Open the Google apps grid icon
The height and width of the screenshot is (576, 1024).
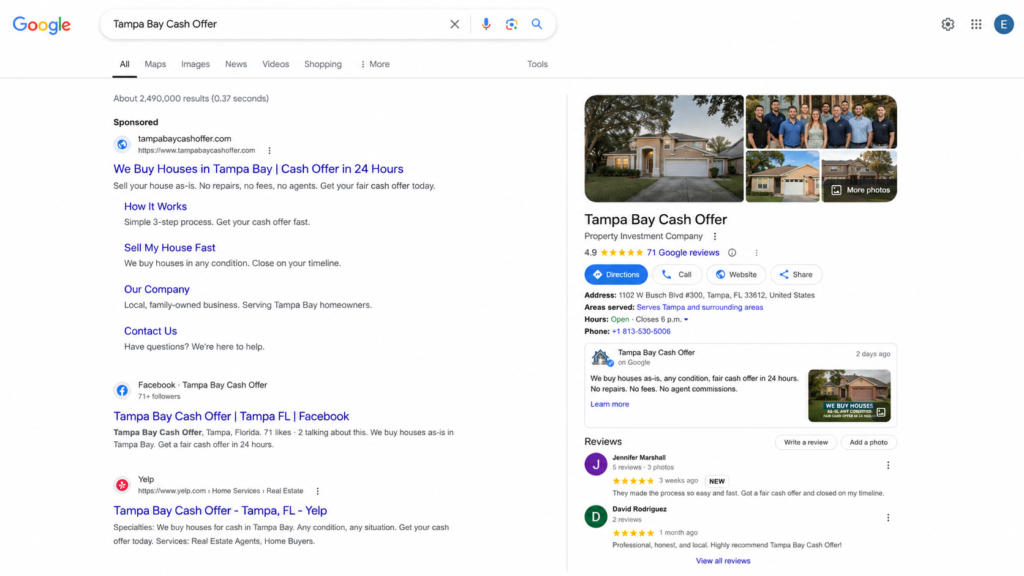coord(976,24)
